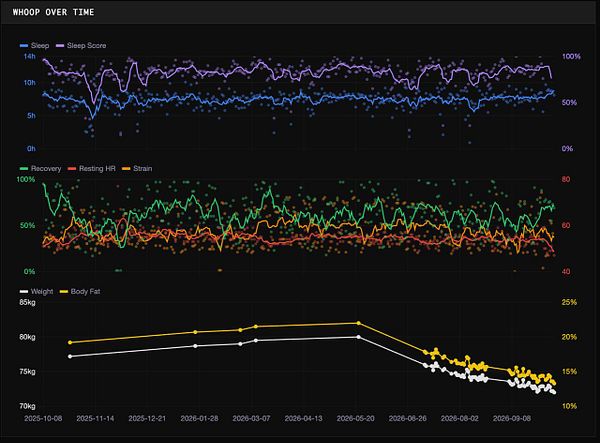Click the 70kg weight axis label
600x443 pixels.
tap(27, 406)
